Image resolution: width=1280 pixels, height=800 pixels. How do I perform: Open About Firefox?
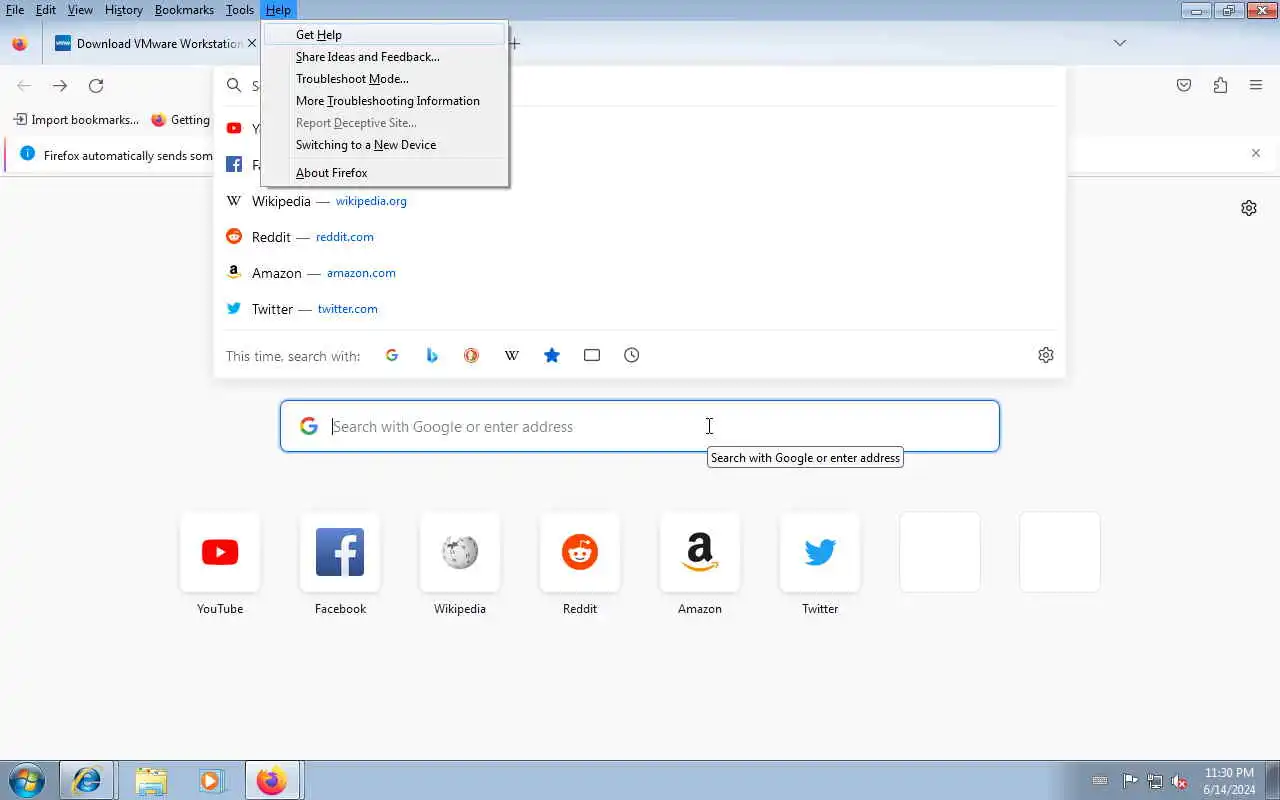[x=384, y=173]
